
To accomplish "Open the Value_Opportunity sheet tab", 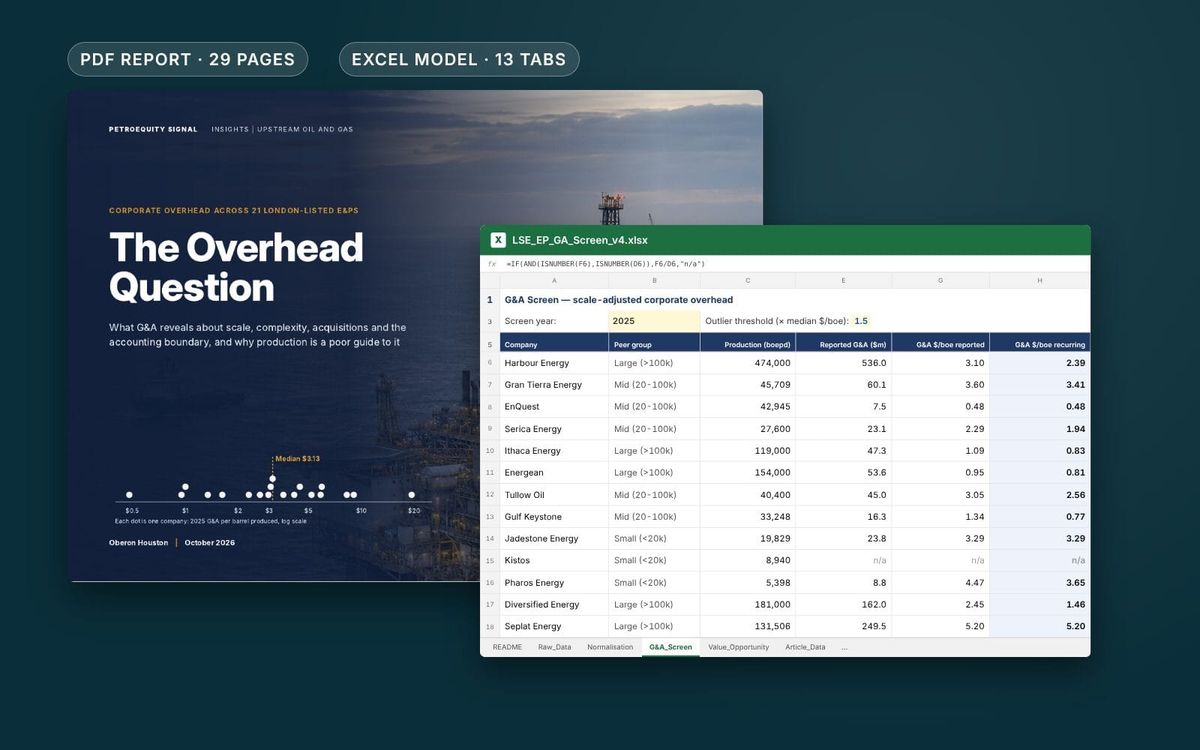I will coord(739,647).
